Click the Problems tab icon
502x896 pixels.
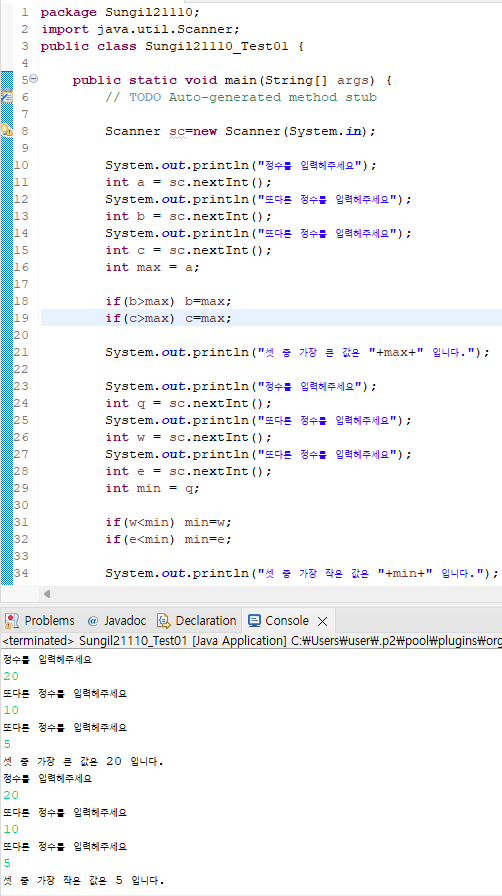12,621
